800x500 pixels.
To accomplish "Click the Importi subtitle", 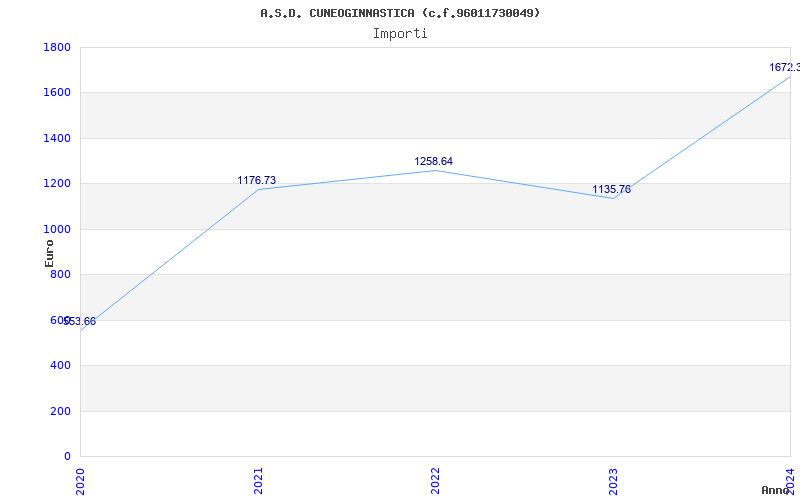I will click(x=400, y=33).
